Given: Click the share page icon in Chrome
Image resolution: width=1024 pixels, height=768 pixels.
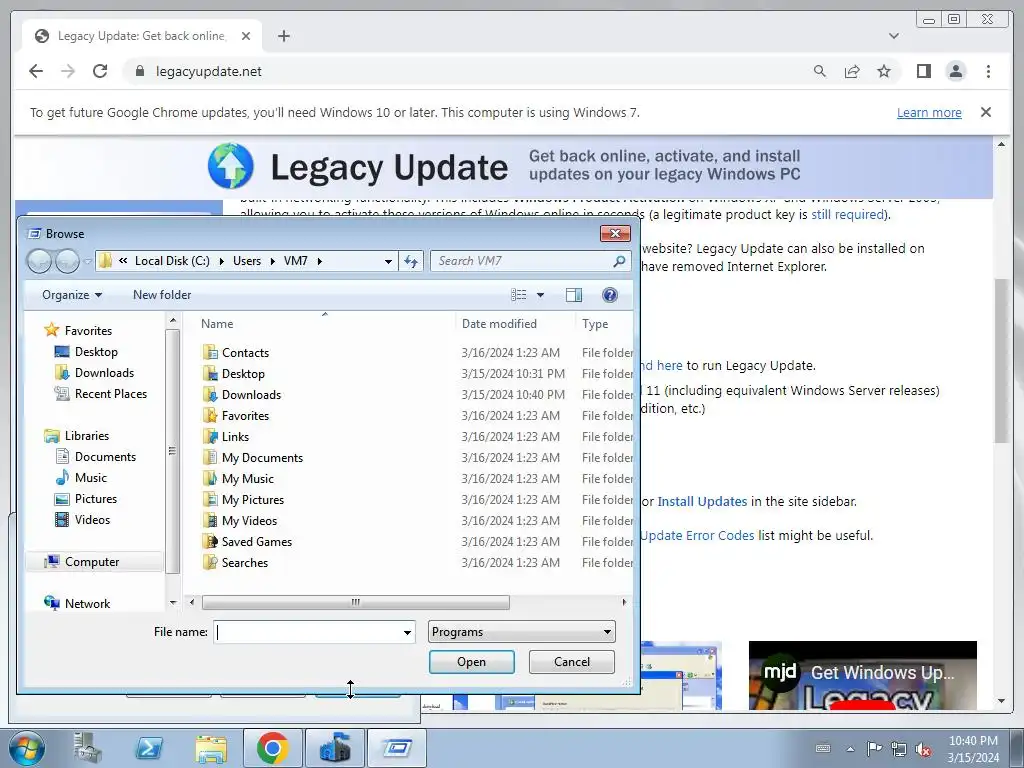Looking at the screenshot, I should point(852,71).
